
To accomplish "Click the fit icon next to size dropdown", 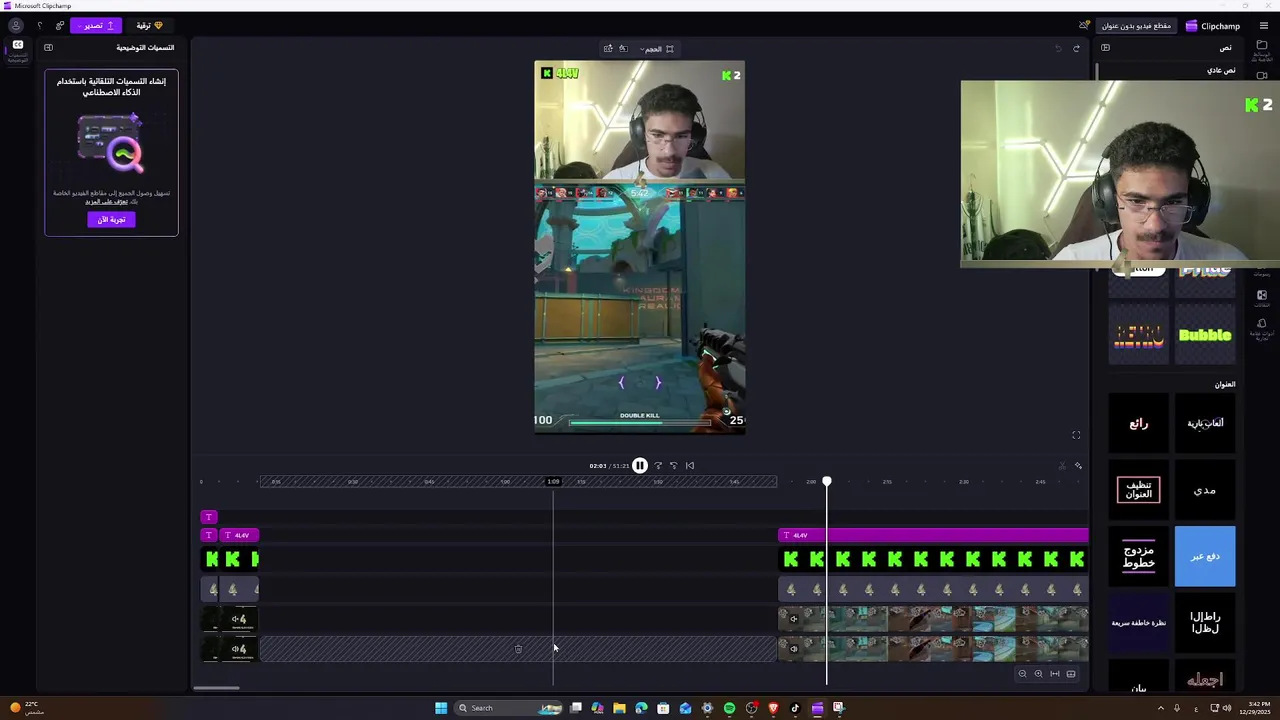I will click(670, 48).
